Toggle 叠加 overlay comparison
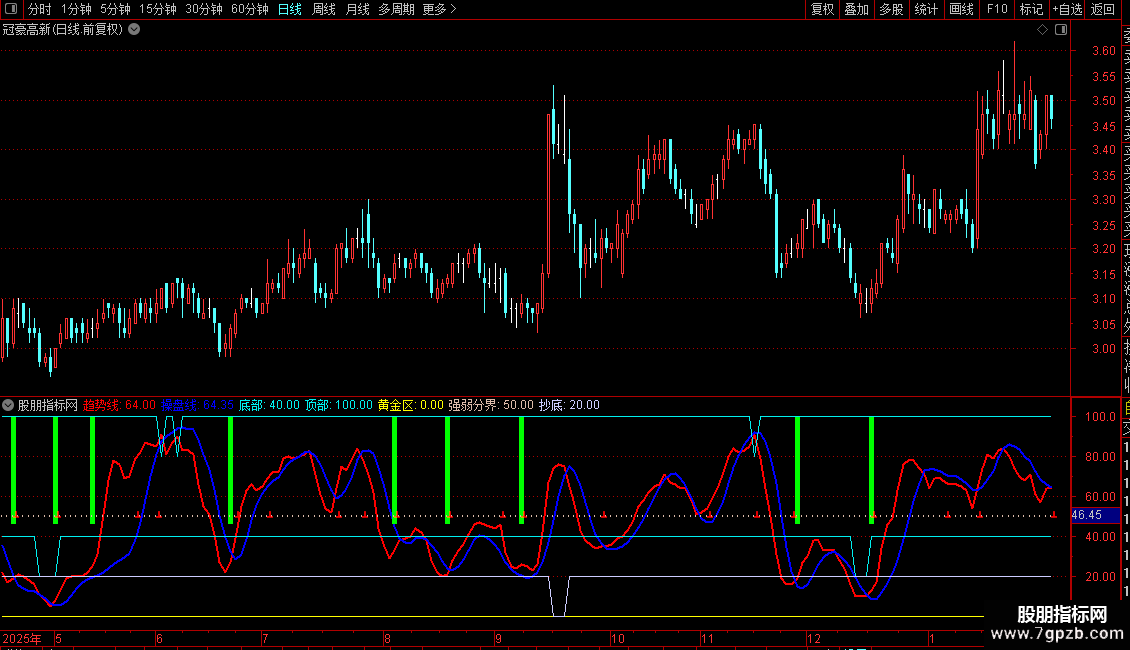The width and height of the screenshot is (1130, 650). click(856, 9)
